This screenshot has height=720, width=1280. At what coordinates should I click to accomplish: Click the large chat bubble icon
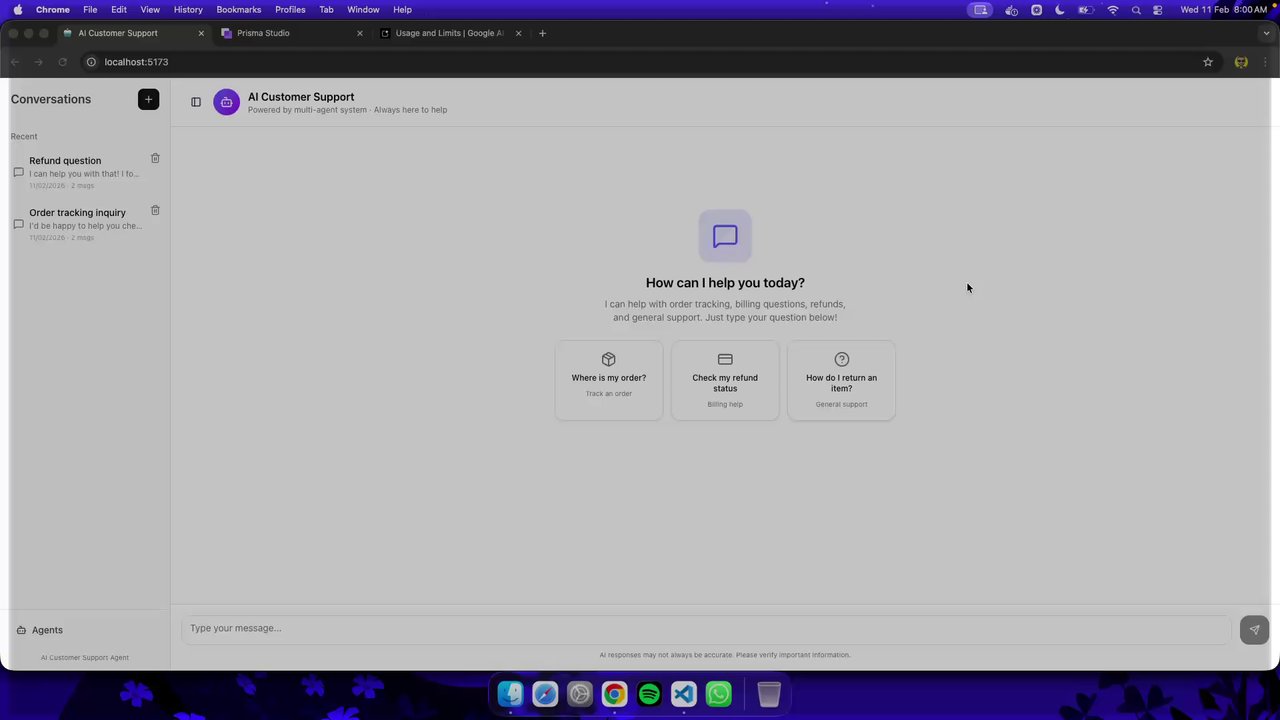coord(725,236)
